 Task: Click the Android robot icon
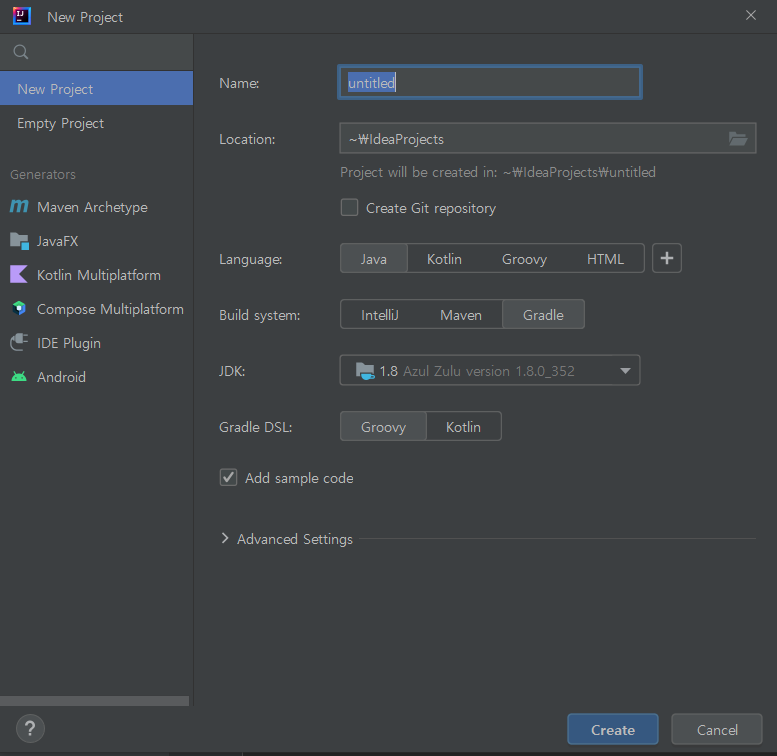point(19,377)
